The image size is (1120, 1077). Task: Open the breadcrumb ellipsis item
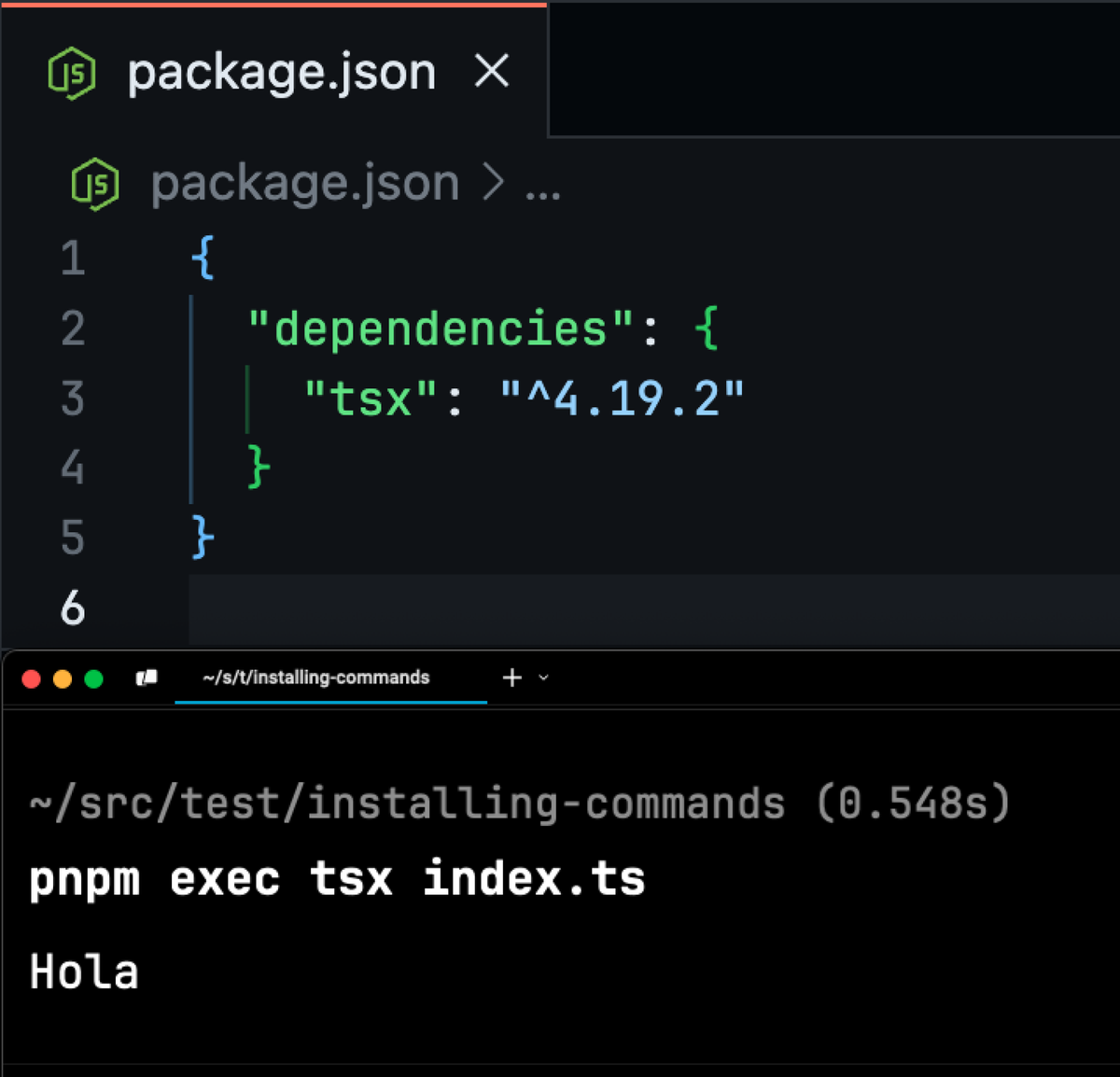543,195
